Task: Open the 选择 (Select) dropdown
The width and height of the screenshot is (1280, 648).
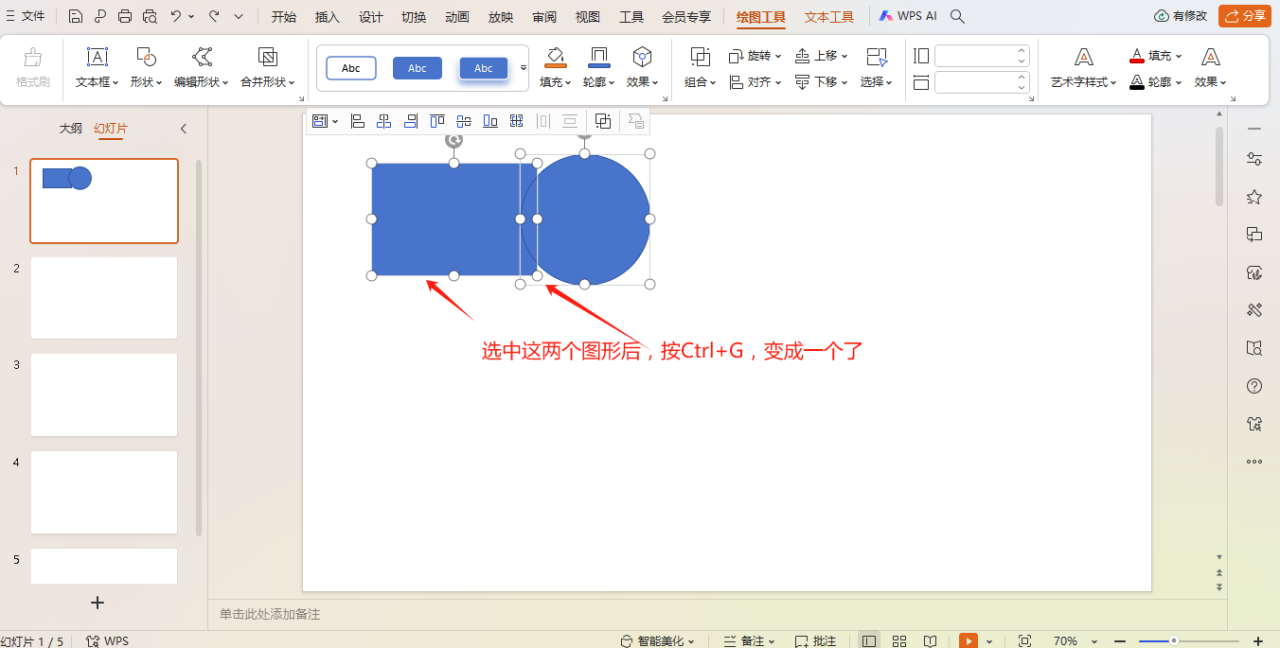Action: 874,82
